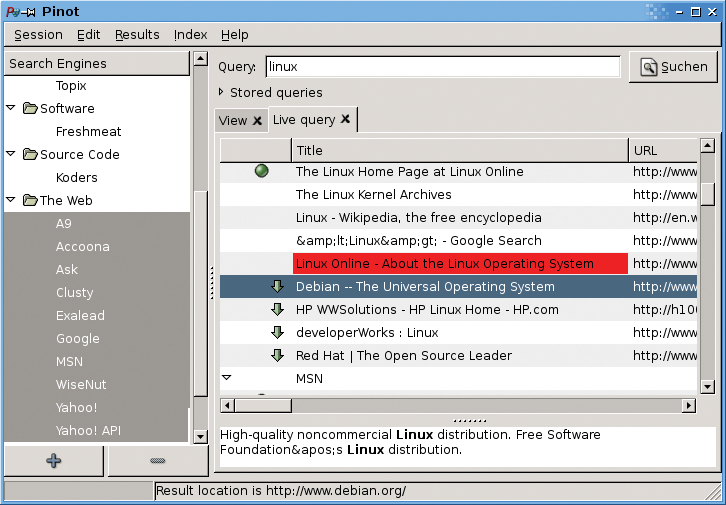Switch to the Live query tab
726x505 pixels.
[x=304, y=119]
